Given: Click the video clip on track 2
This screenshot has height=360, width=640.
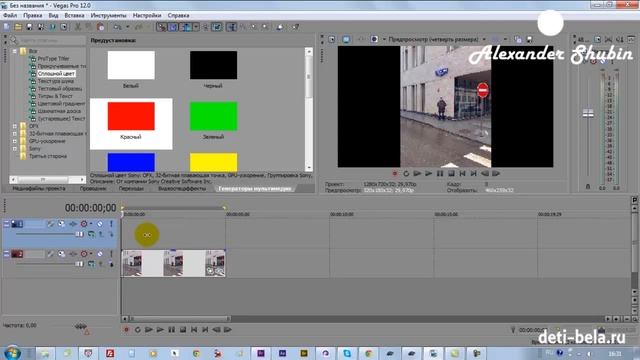Looking at the screenshot, I should pyautogui.click(x=173, y=263).
